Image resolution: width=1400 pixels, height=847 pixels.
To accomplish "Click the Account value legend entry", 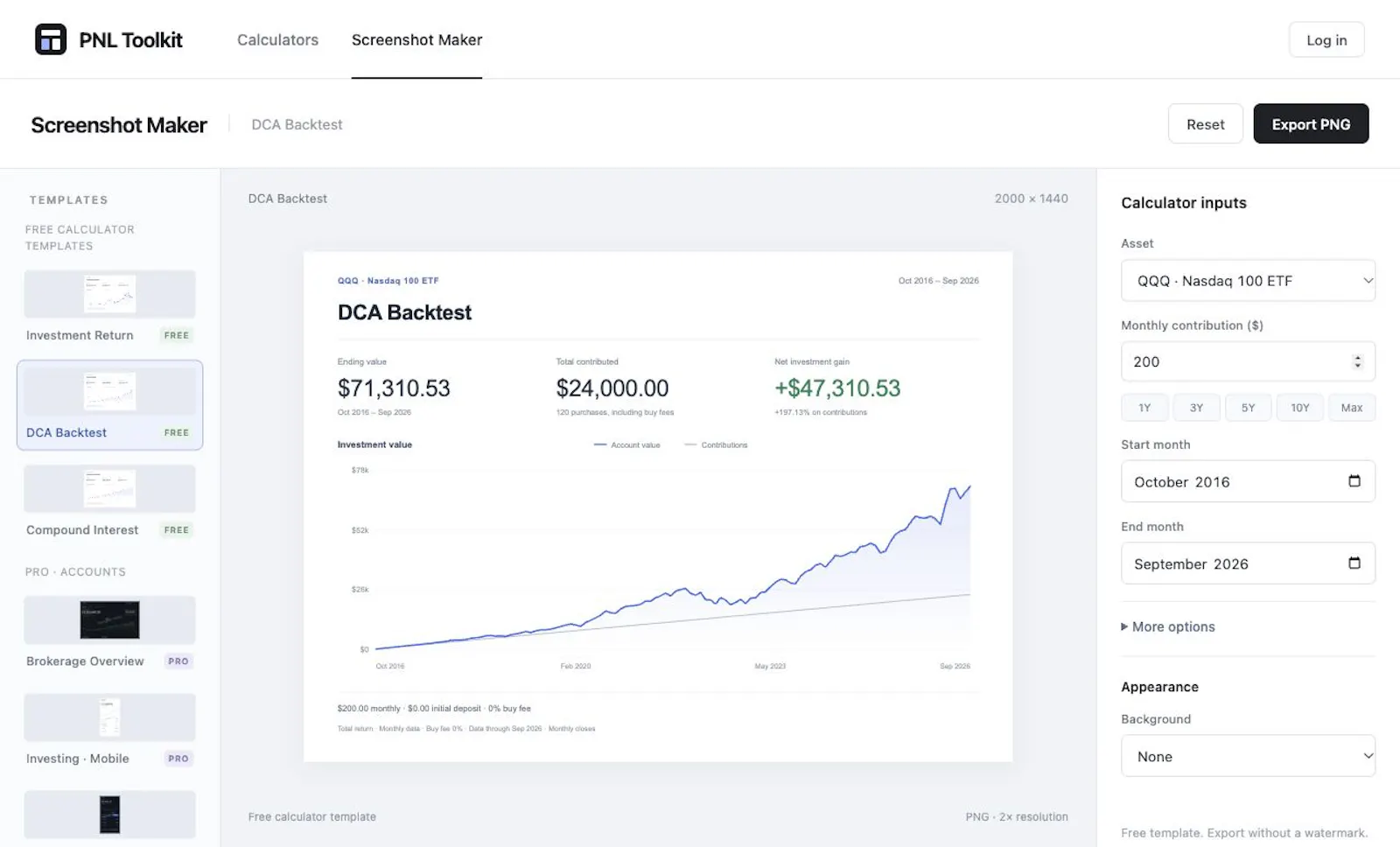I will pos(626,444).
